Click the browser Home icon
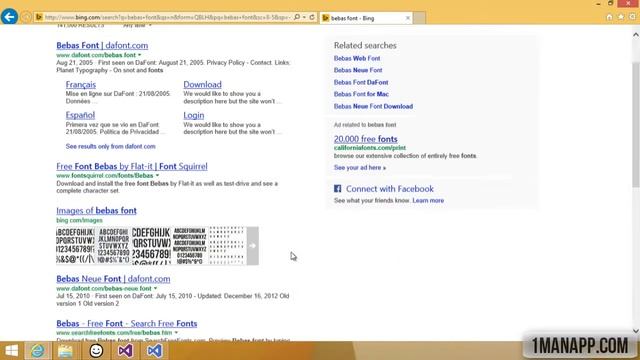Viewport: 640px width, 360px height. coord(609,17)
